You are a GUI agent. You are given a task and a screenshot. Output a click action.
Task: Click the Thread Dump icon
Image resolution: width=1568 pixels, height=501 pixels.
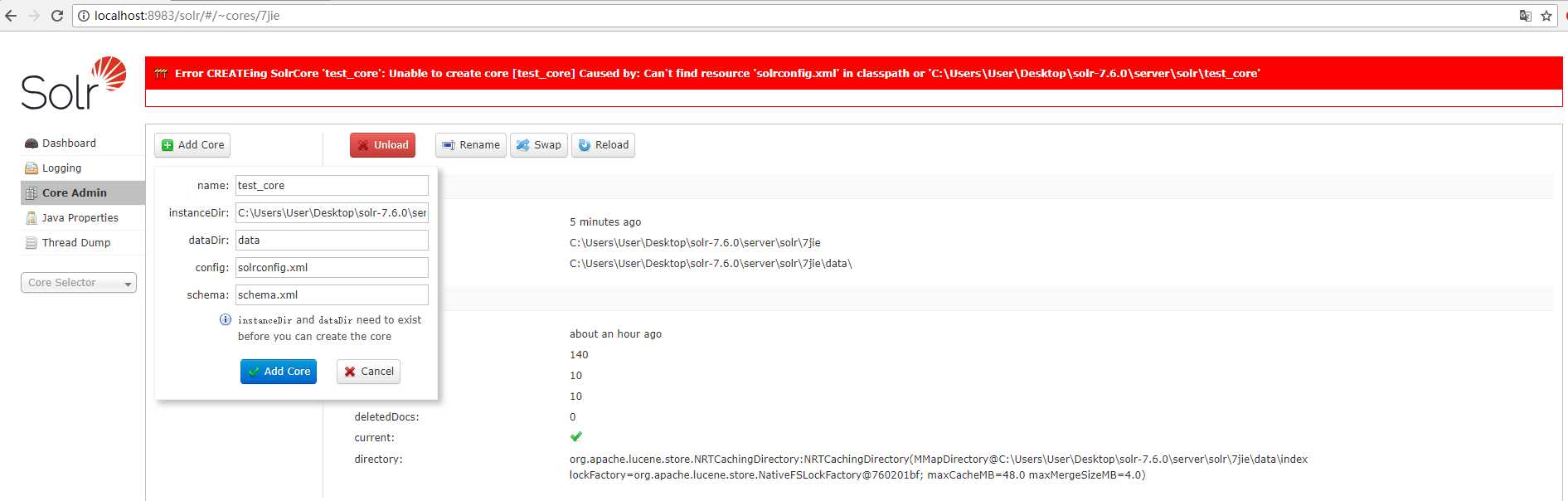click(32, 243)
